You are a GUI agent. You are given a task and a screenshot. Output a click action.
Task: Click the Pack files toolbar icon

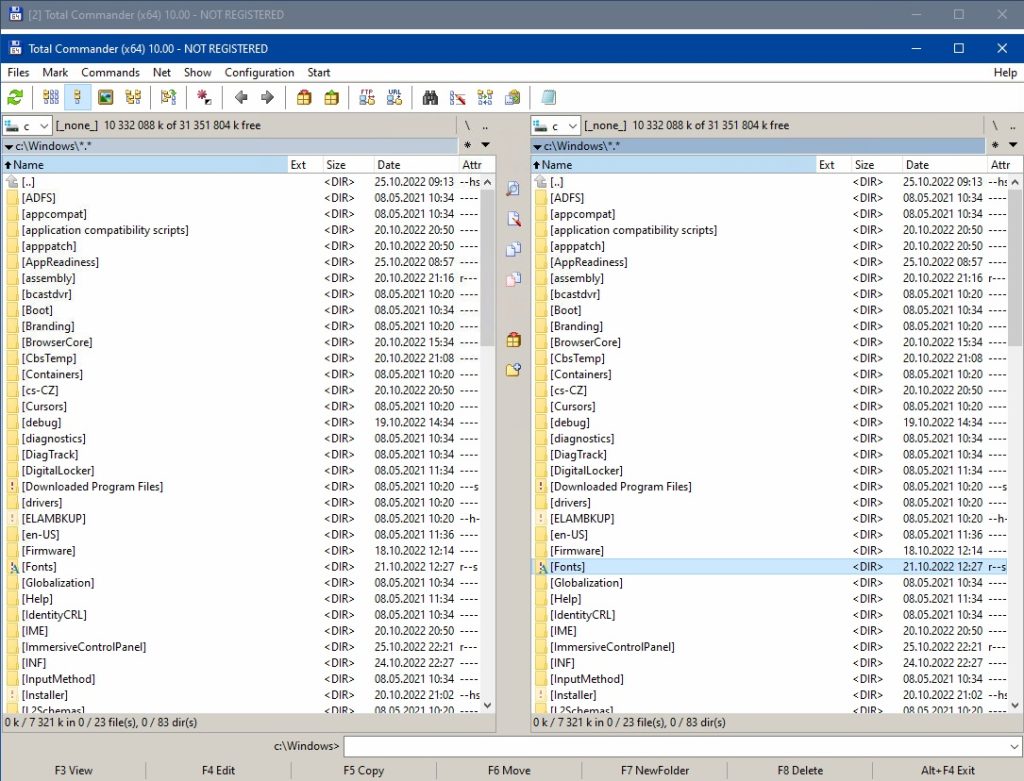[304, 98]
